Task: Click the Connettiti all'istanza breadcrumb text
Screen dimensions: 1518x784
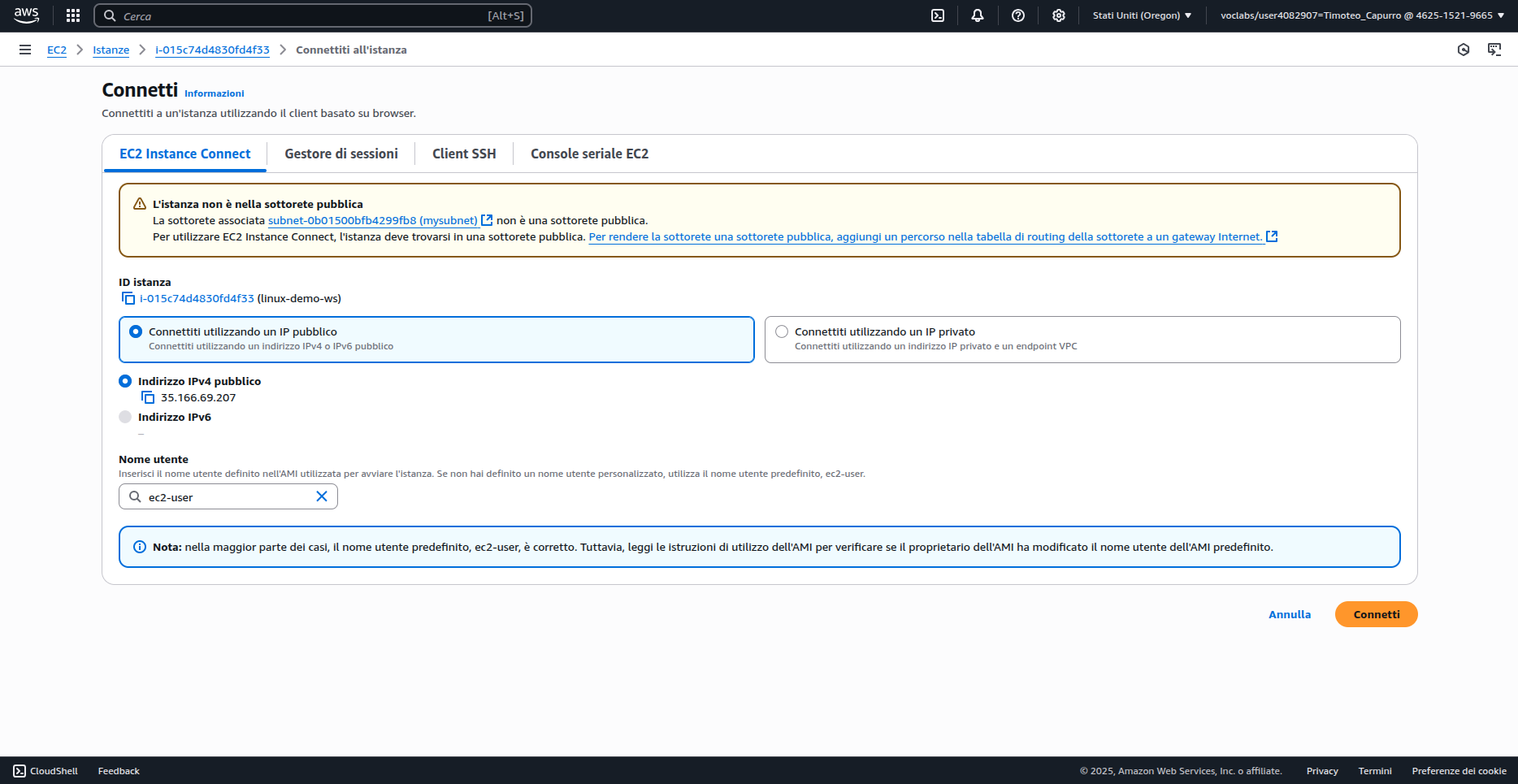Action: pos(351,50)
